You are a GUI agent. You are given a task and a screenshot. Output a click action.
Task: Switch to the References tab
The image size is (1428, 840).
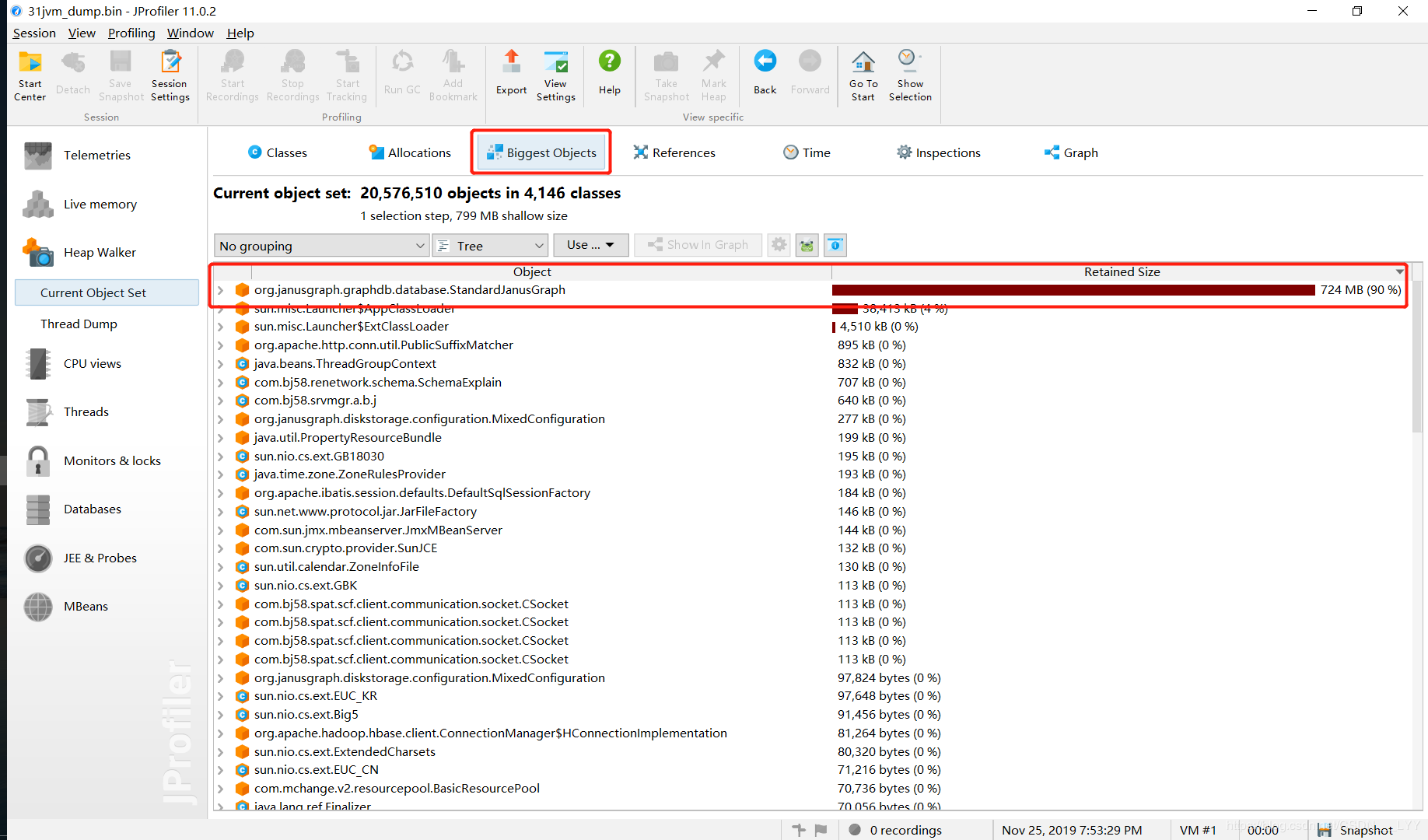[674, 152]
